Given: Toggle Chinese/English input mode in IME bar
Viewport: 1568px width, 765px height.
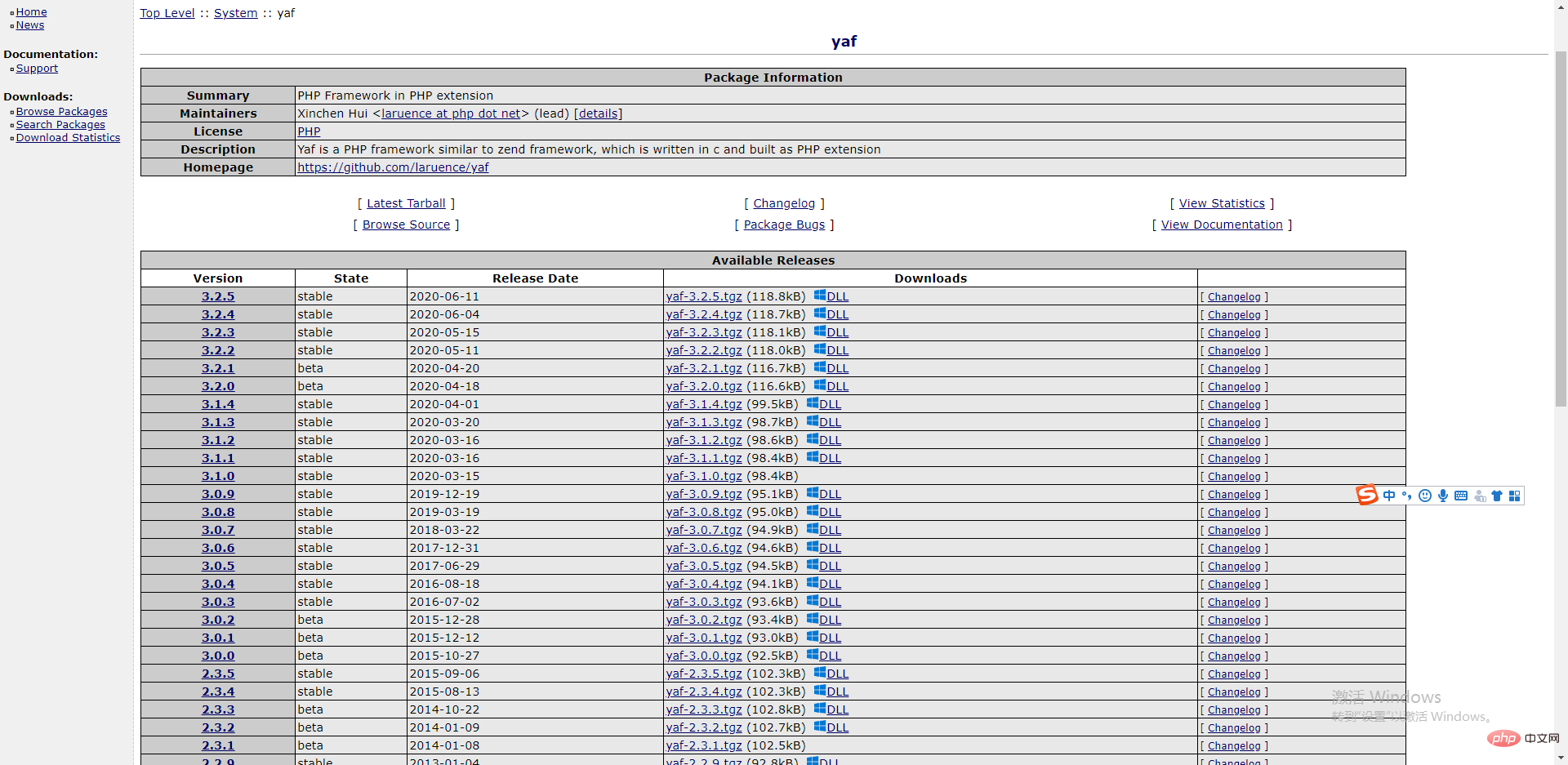Looking at the screenshot, I should pos(1388,496).
